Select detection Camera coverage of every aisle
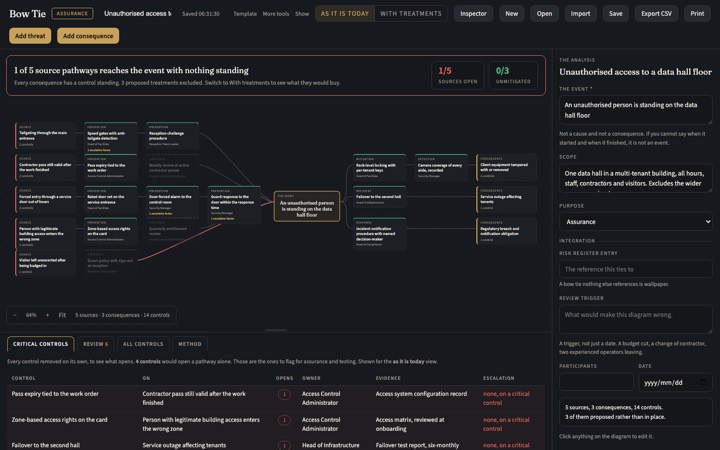Image resolution: width=720 pixels, height=450 pixels. pyautogui.click(x=441, y=168)
